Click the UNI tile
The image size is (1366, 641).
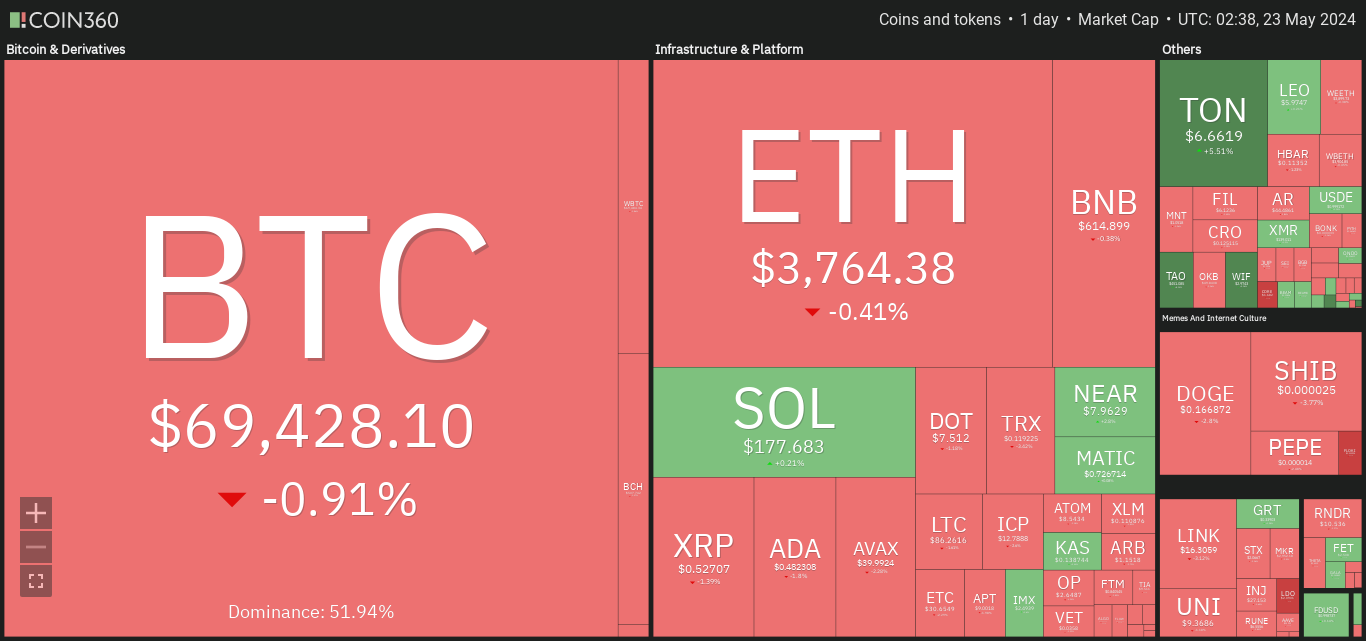click(x=1198, y=612)
